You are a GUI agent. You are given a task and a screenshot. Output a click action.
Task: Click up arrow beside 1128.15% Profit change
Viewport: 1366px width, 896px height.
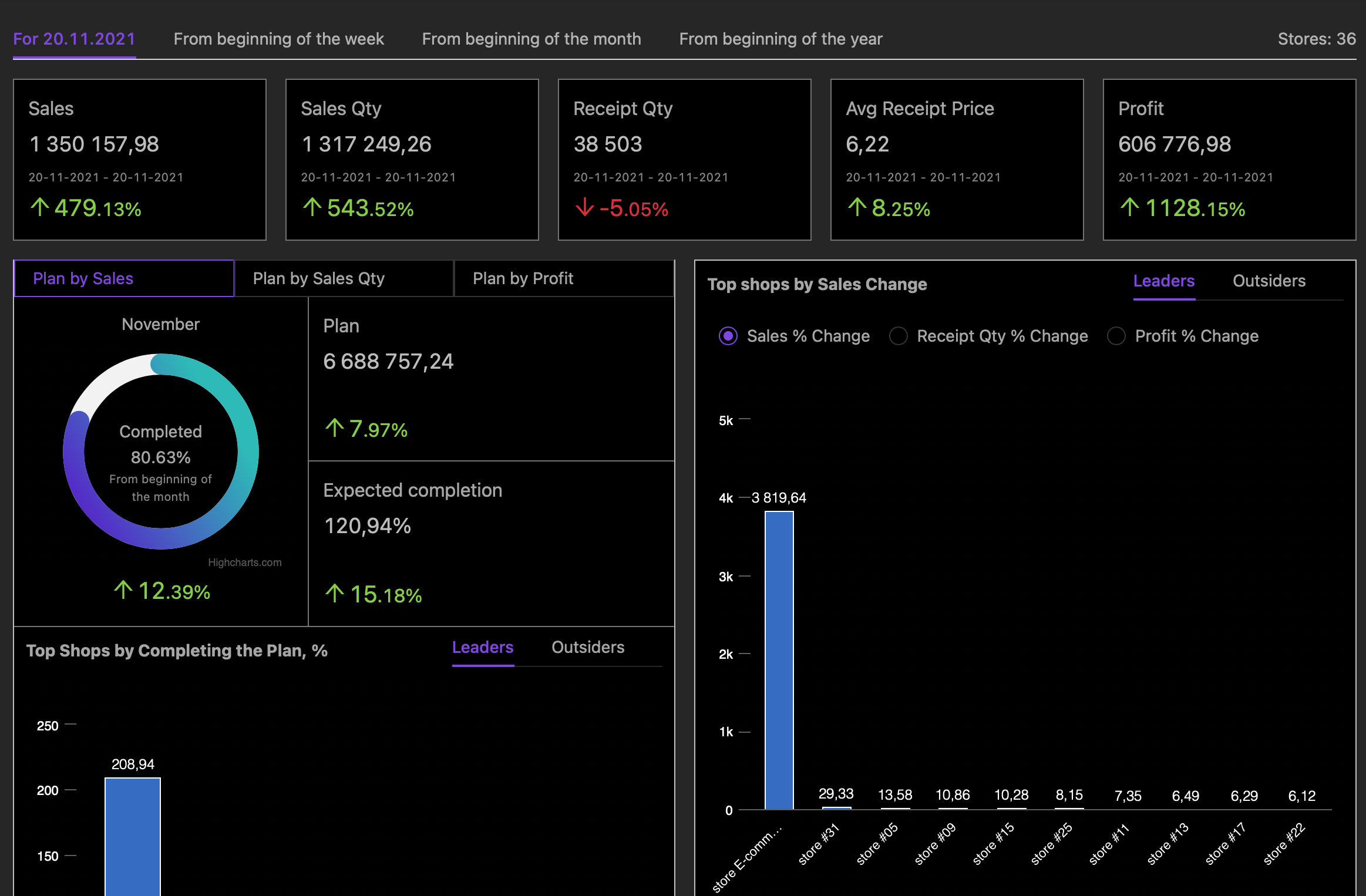click(1129, 207)
